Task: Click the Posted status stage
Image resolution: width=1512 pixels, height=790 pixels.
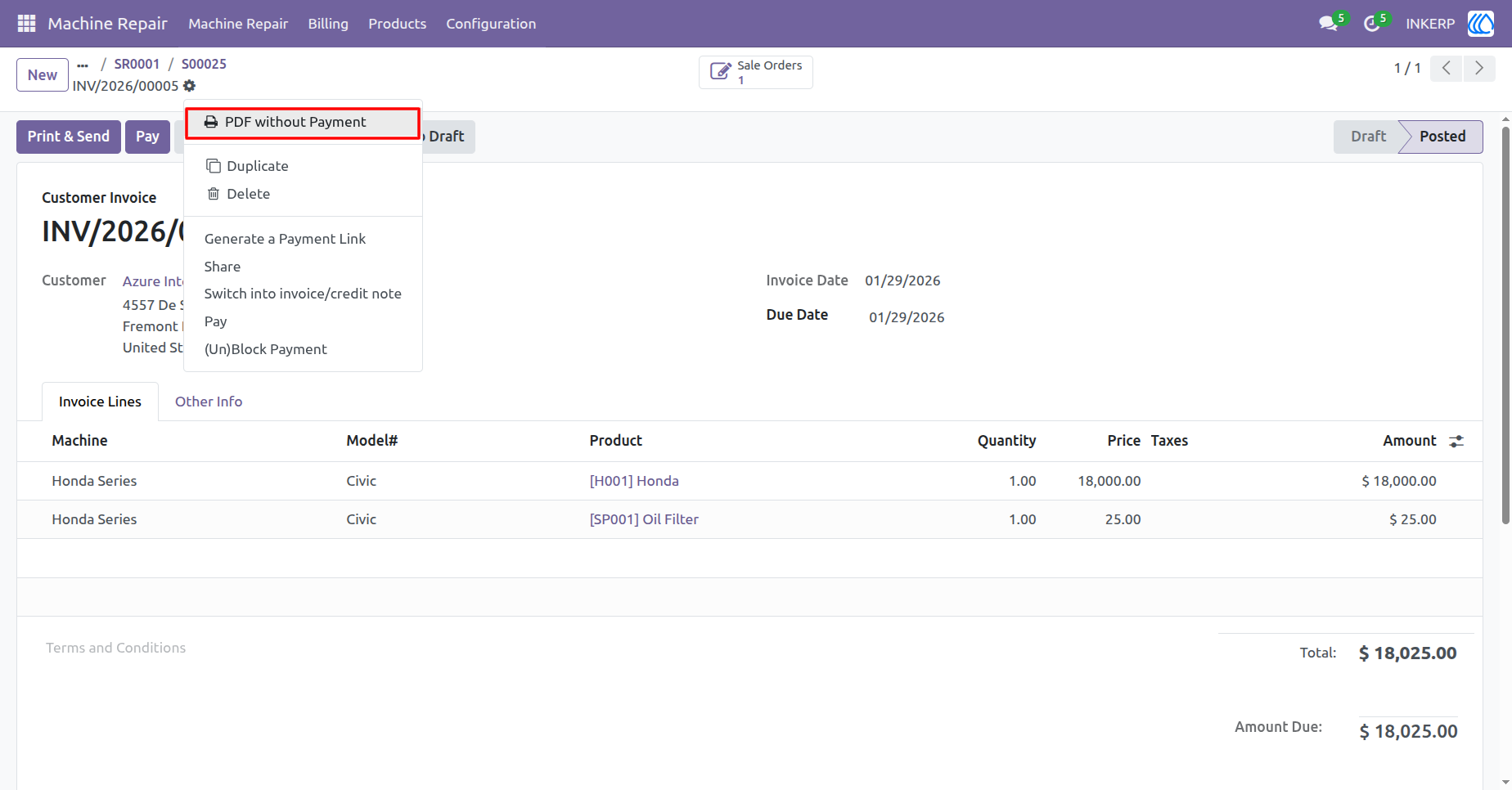Action: tap(1442, 137)
